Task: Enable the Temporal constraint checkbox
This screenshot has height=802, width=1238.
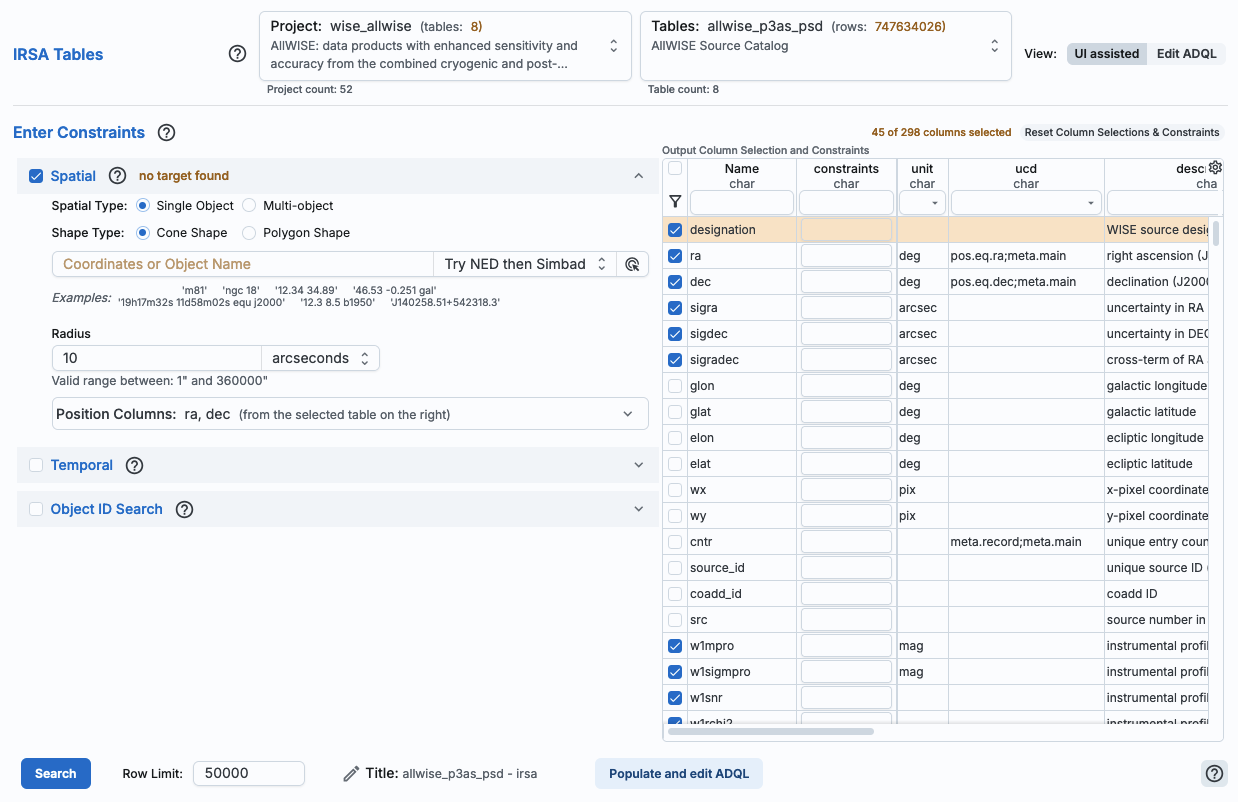Action: [36, 465]
